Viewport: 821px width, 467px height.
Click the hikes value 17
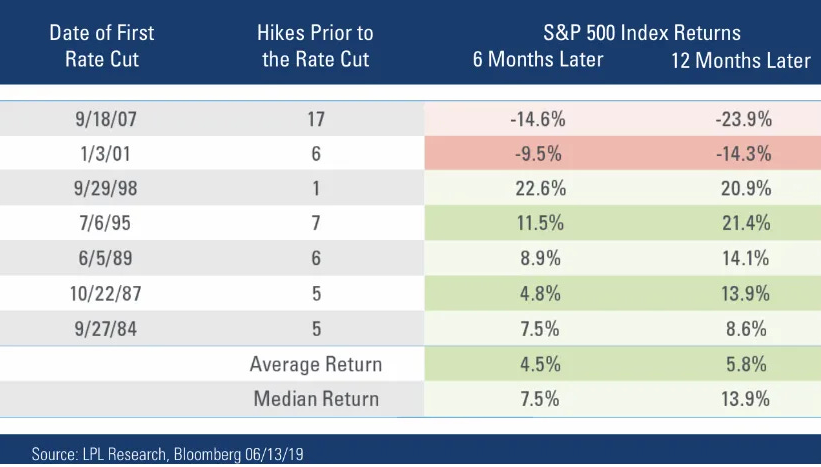click(316, 119)
